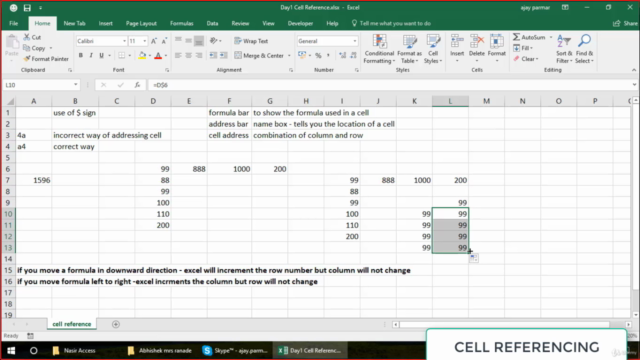Click the Format as Table icon

(x=409, y=42)
